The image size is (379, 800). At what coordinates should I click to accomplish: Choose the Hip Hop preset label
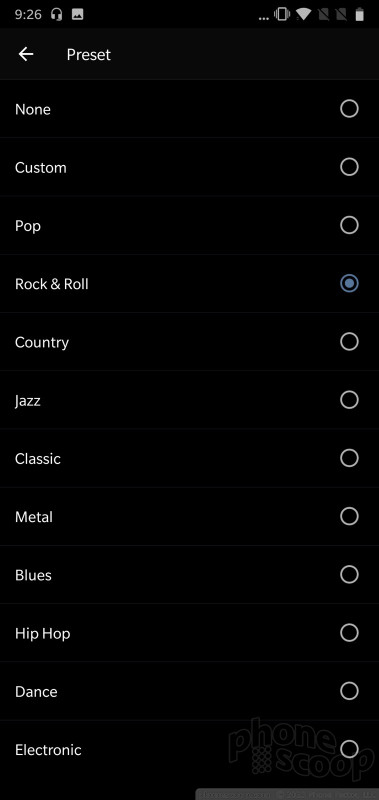tap(43, 634)
